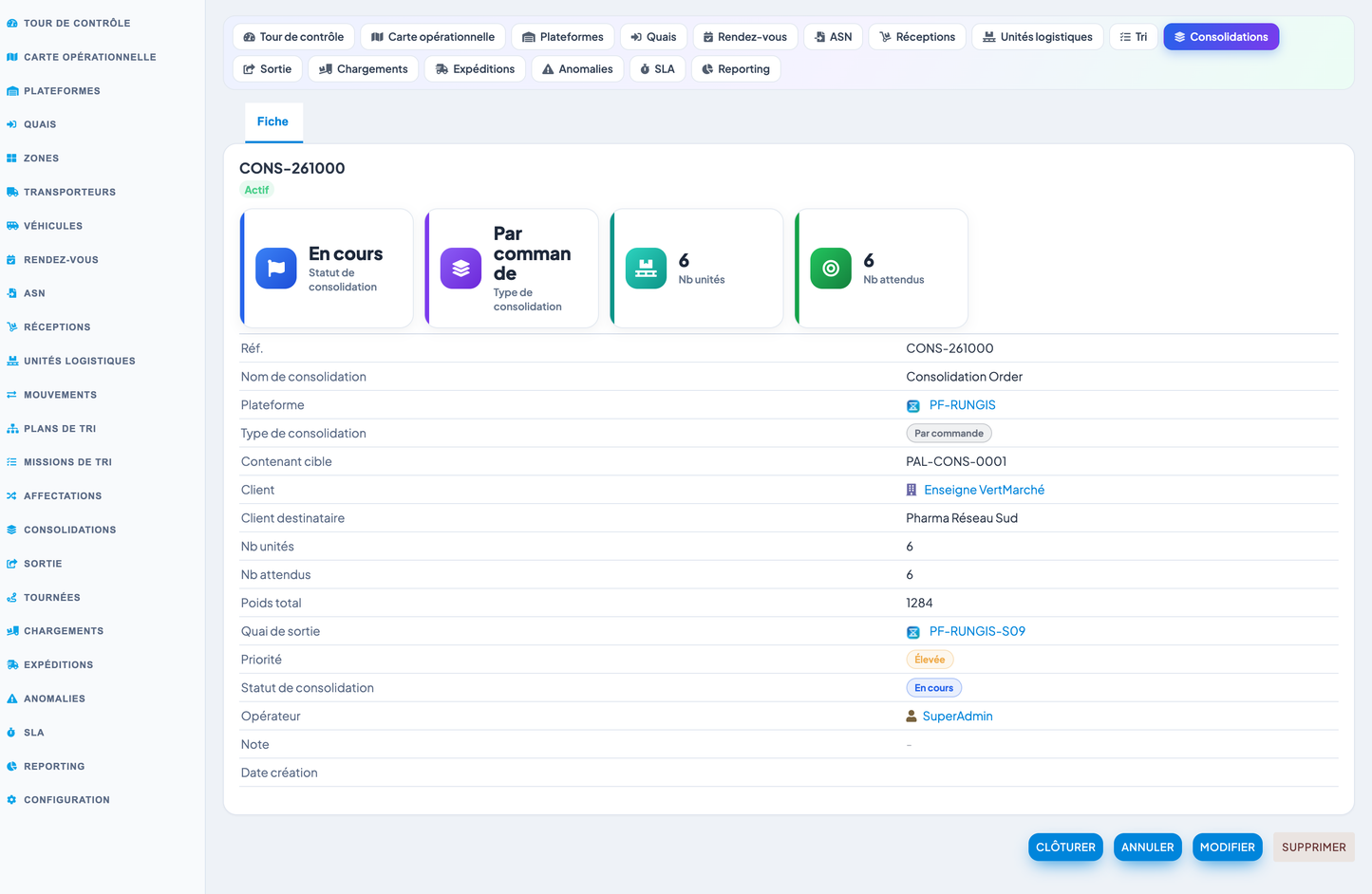Open Véhicules in the sidebar
This screenshot has height=894, width=1372.
click(x=45, y=226)
